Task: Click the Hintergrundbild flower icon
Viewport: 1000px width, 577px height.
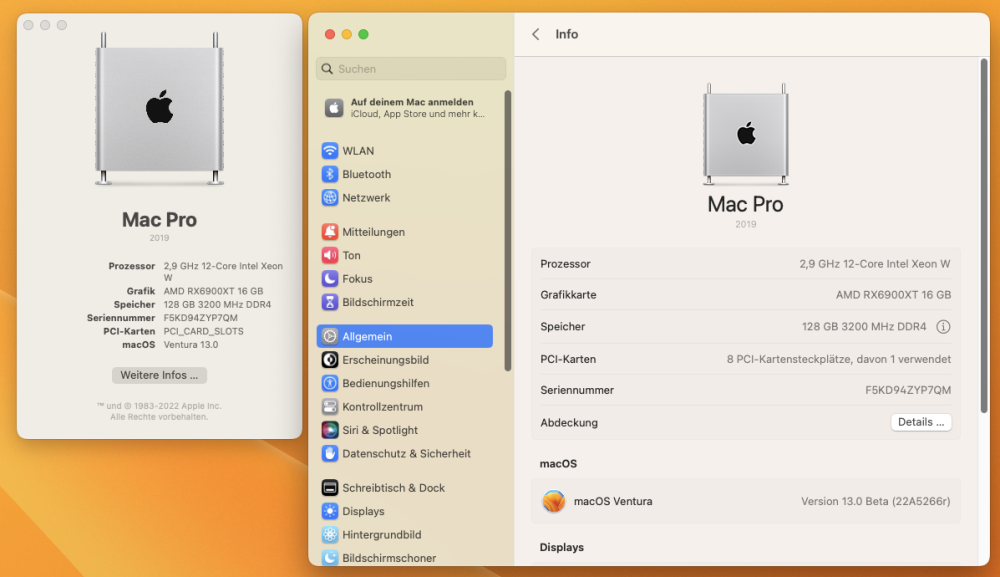Action: (x=330, y=534)
